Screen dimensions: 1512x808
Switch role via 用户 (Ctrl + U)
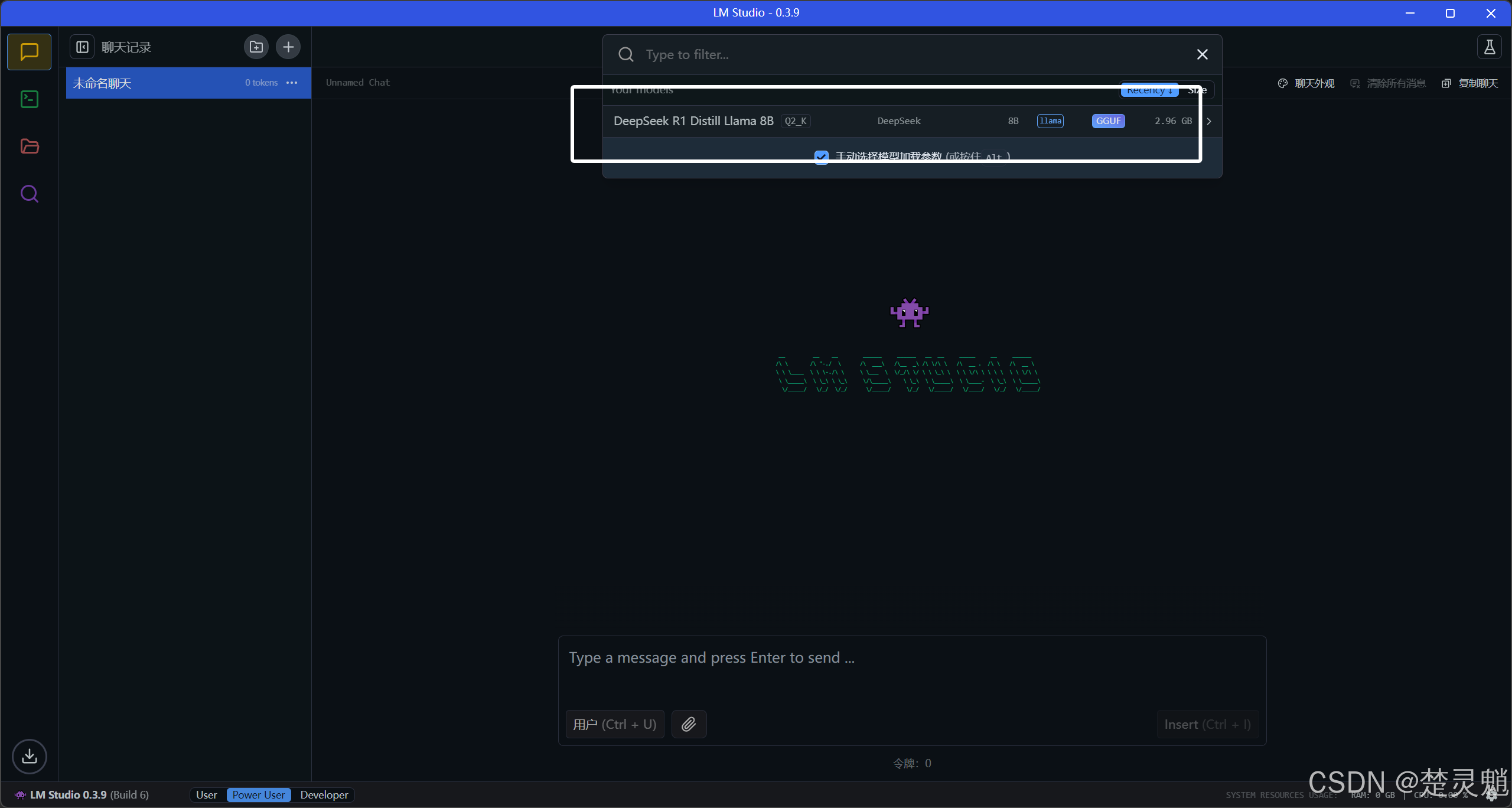[614, 724]
